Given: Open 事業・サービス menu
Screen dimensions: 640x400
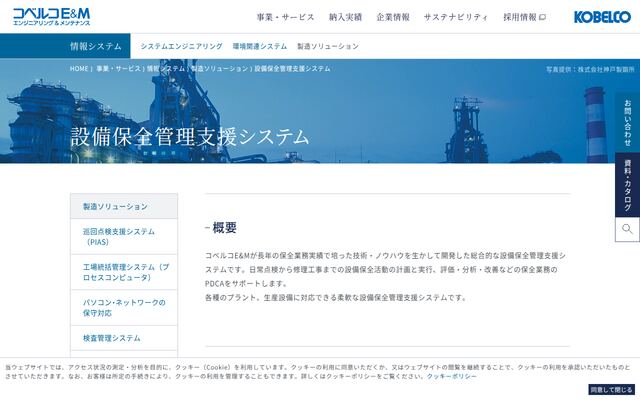Looking at the screenshot, I should click(285, 17).
